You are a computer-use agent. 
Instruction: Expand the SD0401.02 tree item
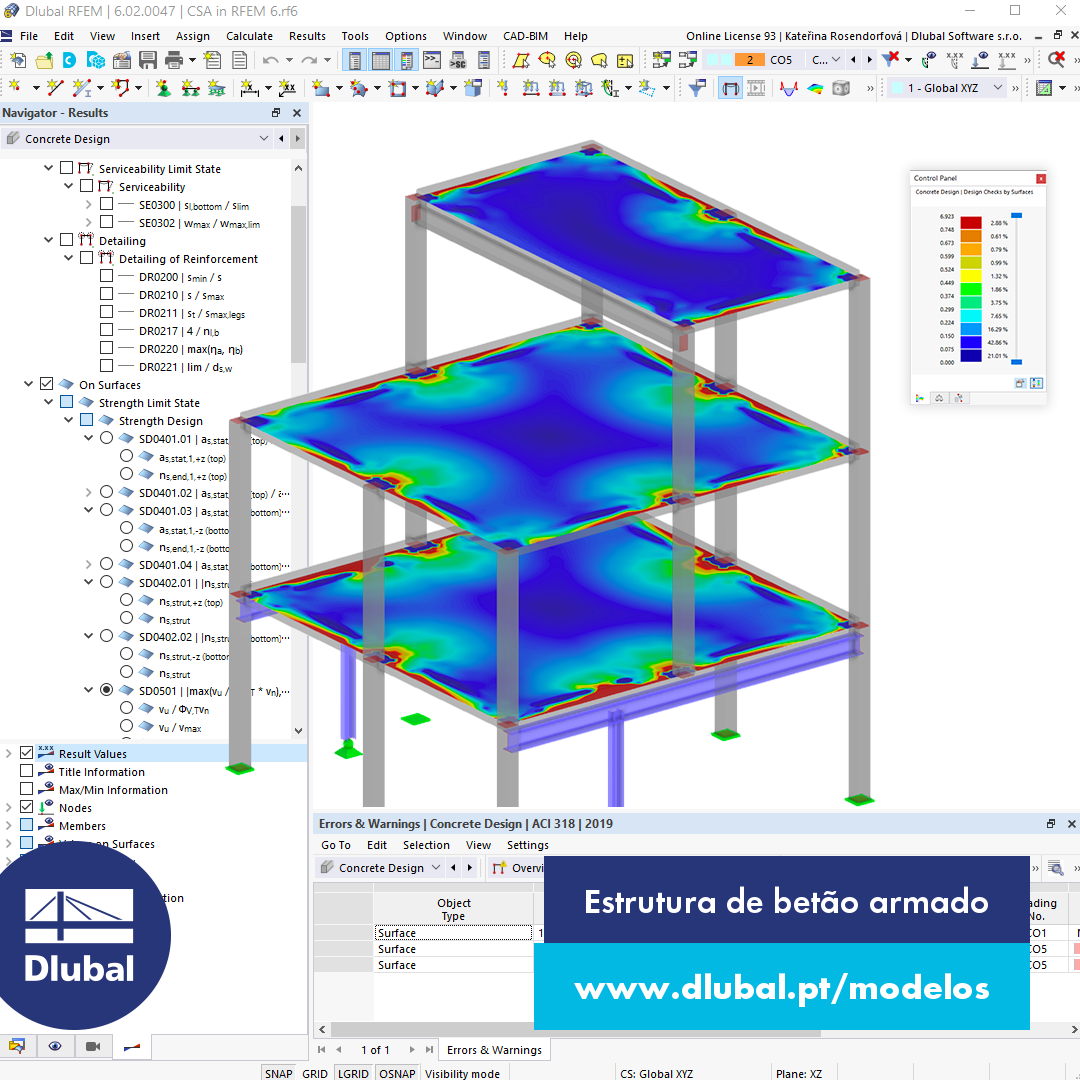(x=88, y=492)
